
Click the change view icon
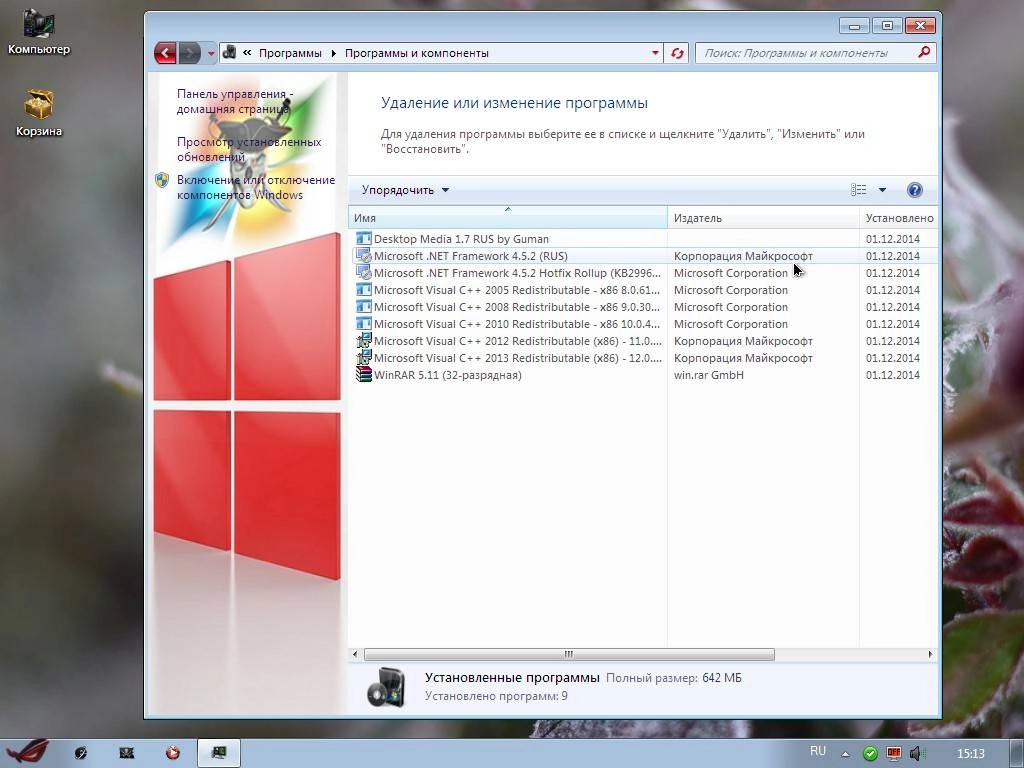(858, 190)
